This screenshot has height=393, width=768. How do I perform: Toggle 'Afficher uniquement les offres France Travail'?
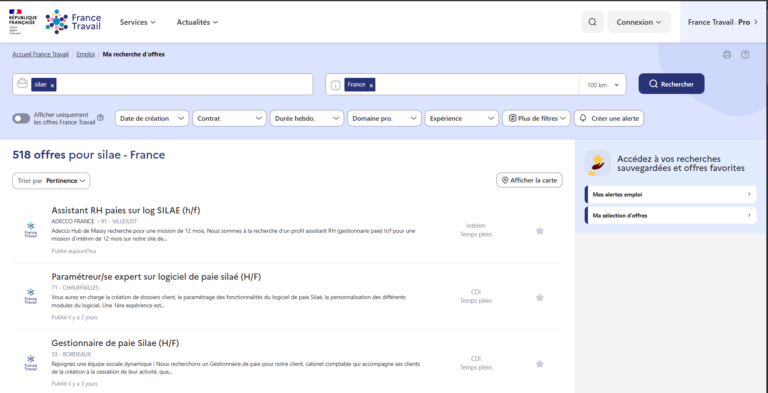(x=21, y=119)
